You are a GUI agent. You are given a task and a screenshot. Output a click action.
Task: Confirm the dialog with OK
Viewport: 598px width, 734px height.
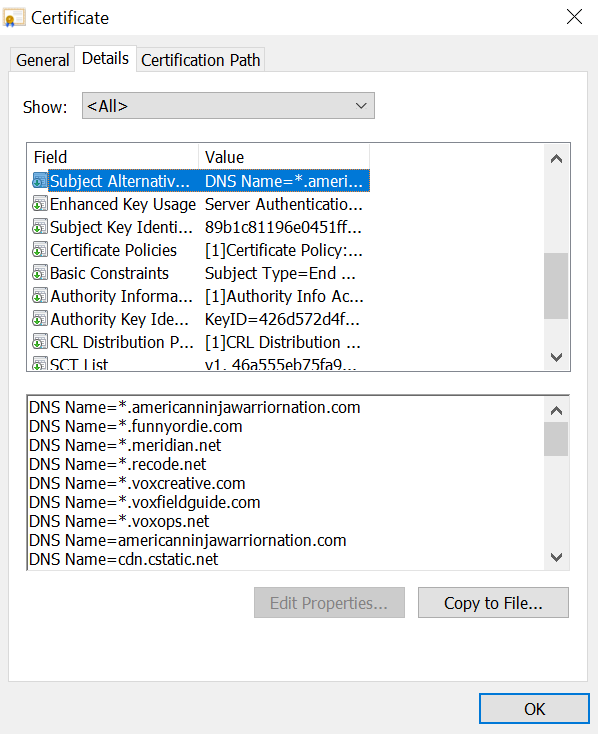click(534, 709)
